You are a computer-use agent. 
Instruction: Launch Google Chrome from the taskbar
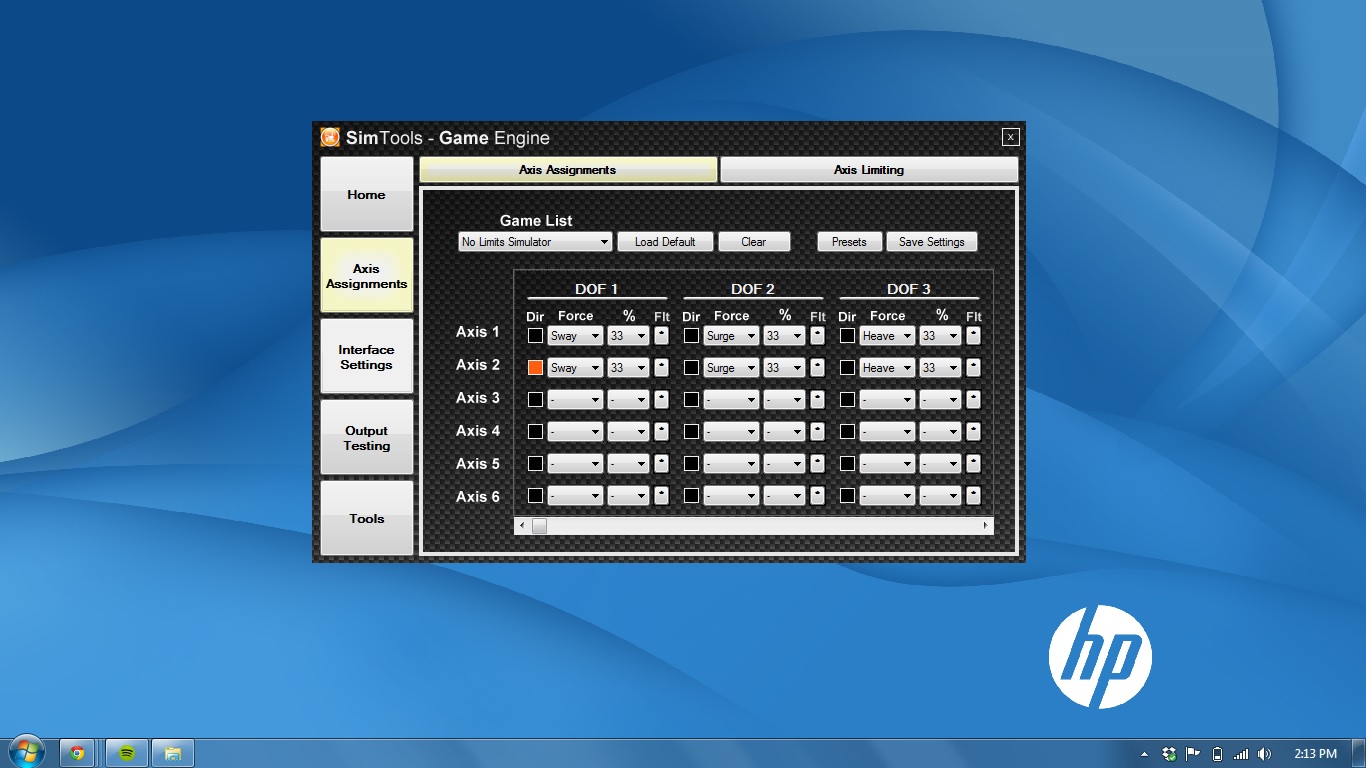pos(78,753)
